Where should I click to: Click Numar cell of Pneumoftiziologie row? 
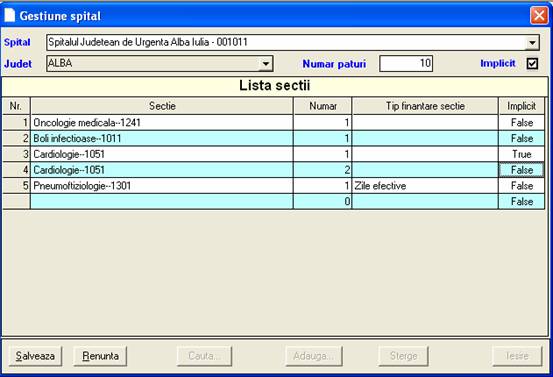click(322, 186)
